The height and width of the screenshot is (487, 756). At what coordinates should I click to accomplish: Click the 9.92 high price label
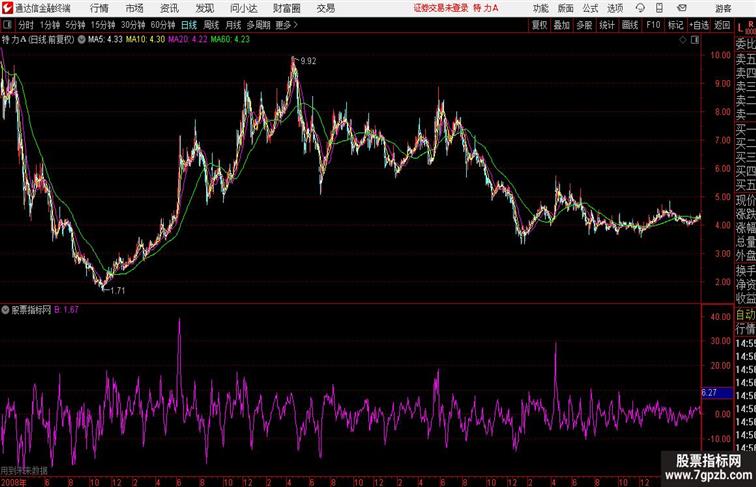click(x=308, y=61)
